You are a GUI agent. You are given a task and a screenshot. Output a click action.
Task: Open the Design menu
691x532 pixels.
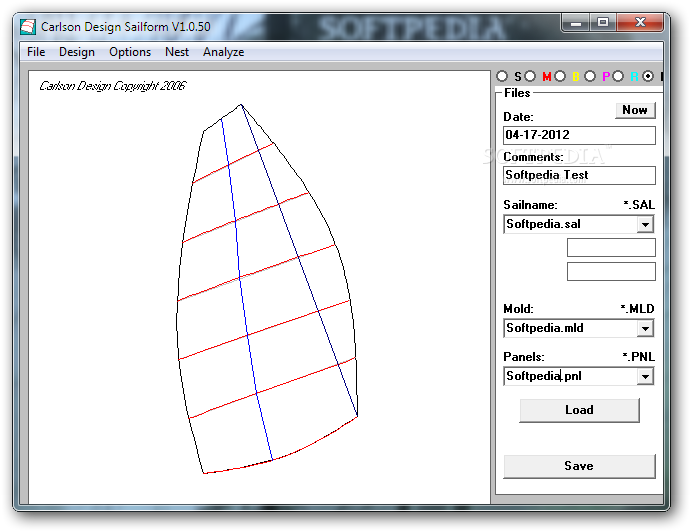pos(77,52)
